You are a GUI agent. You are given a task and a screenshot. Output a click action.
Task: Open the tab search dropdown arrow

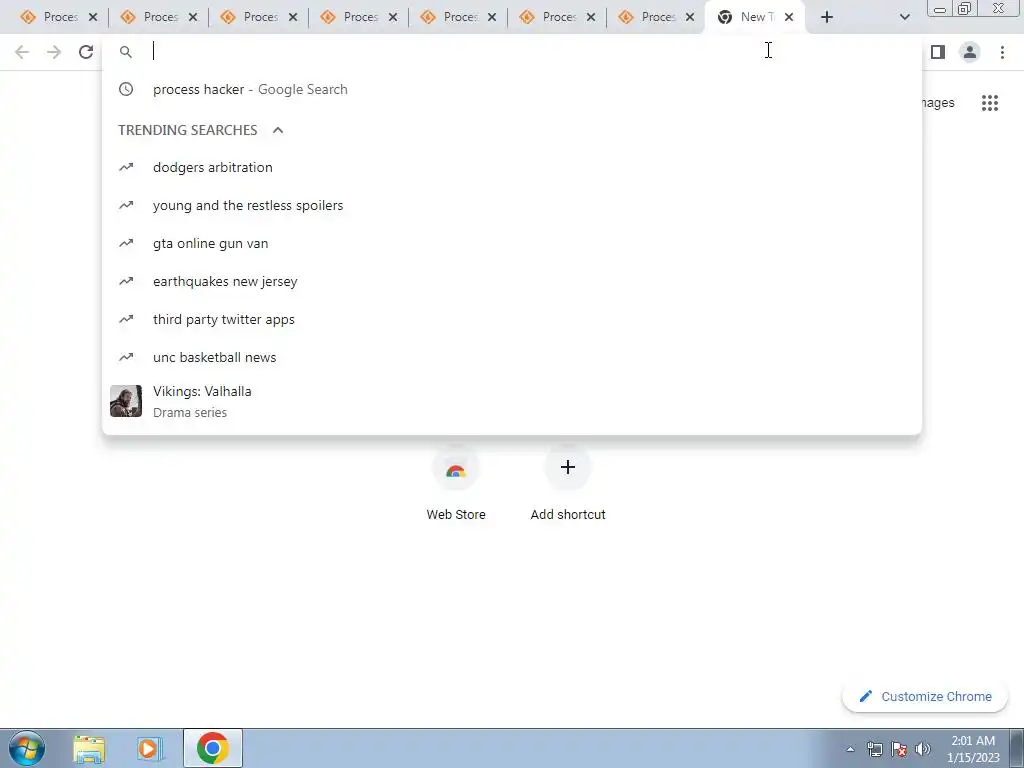coord(904,17)
